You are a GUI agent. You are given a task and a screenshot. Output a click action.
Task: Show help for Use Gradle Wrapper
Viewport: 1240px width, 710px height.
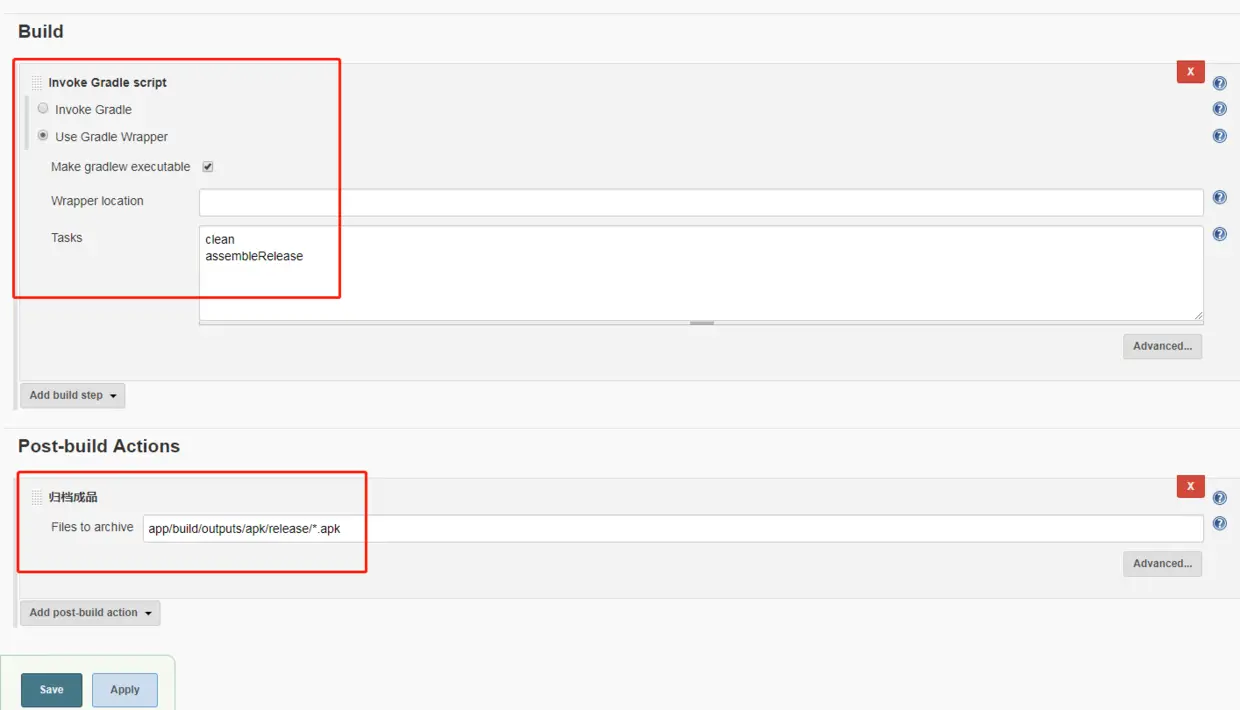click(x=1219, y=136)
